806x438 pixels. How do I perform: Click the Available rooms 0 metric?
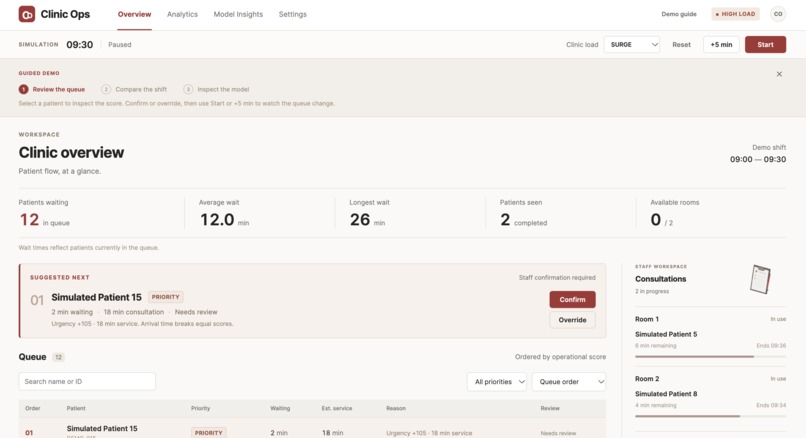click(674, 214)
